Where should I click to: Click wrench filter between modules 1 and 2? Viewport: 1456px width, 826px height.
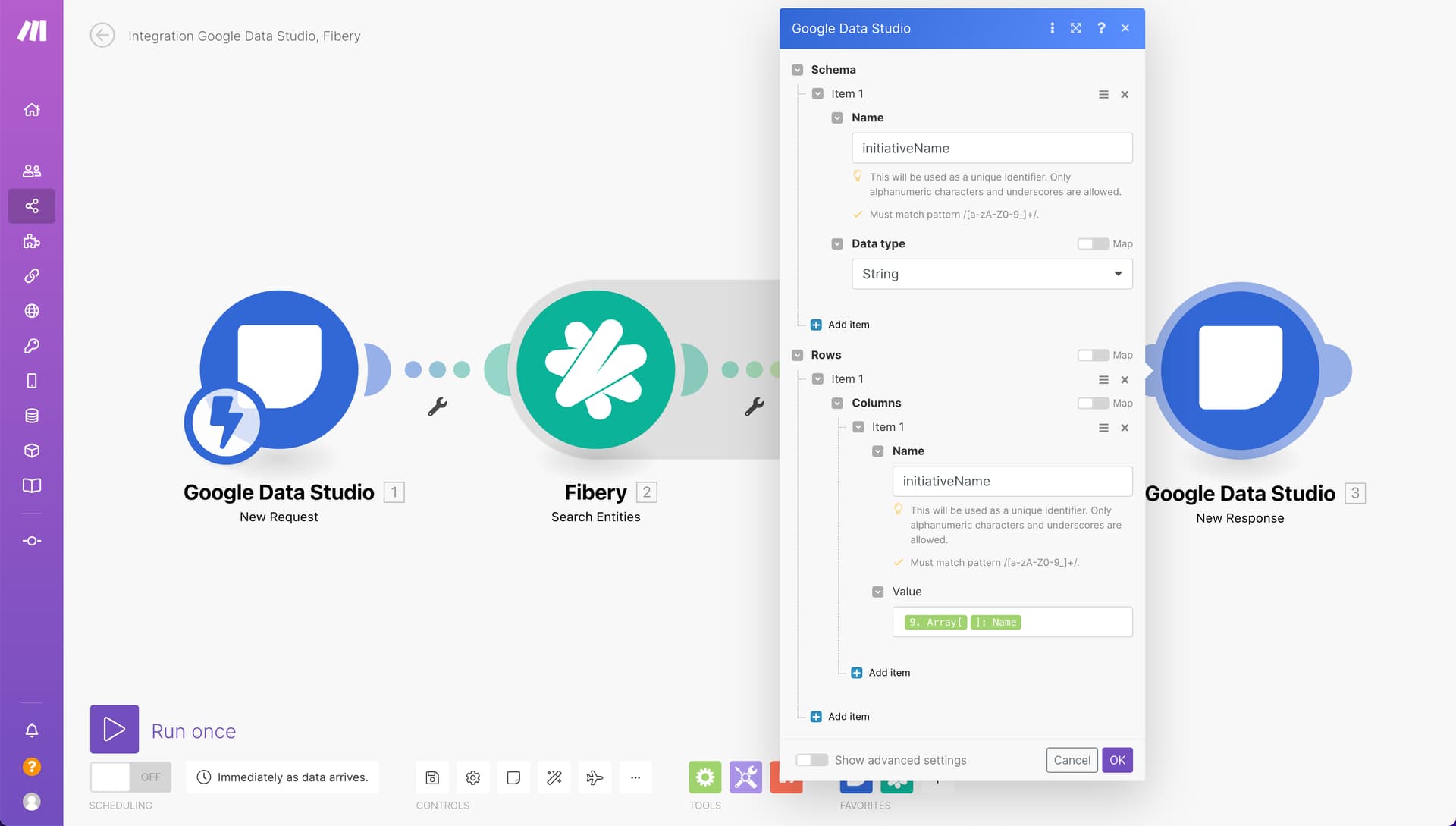[438, 407]
